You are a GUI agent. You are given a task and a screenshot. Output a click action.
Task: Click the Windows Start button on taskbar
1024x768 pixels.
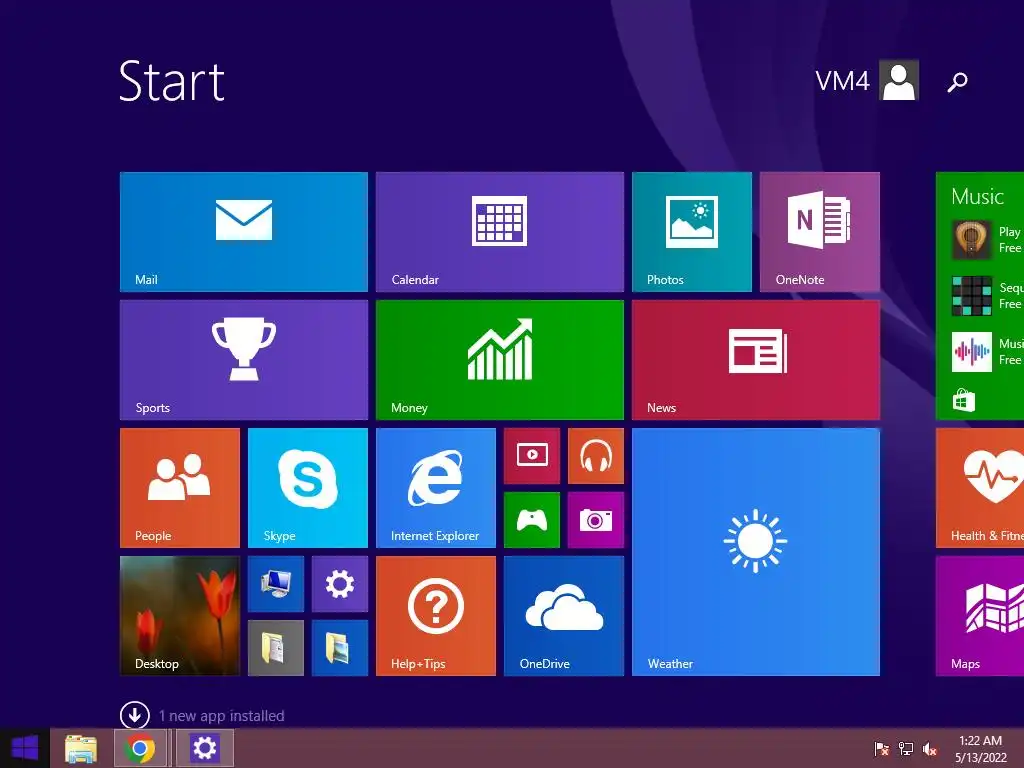(24, 748)
